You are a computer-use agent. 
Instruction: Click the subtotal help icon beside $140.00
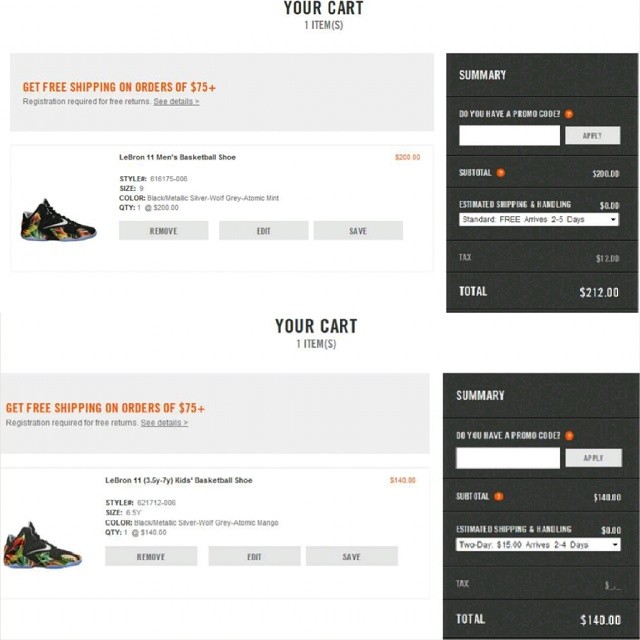[x=498, y=496]
